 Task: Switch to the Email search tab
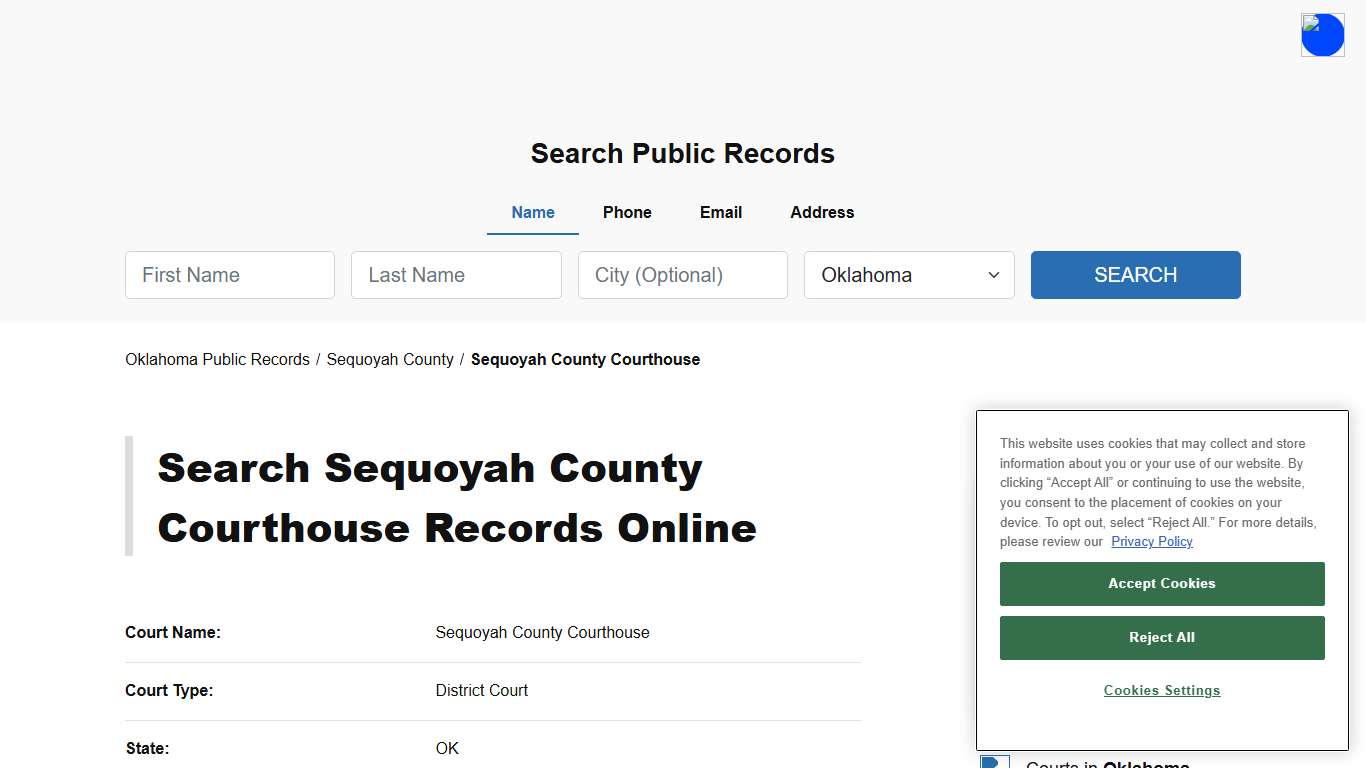click(x=720, y=212)
